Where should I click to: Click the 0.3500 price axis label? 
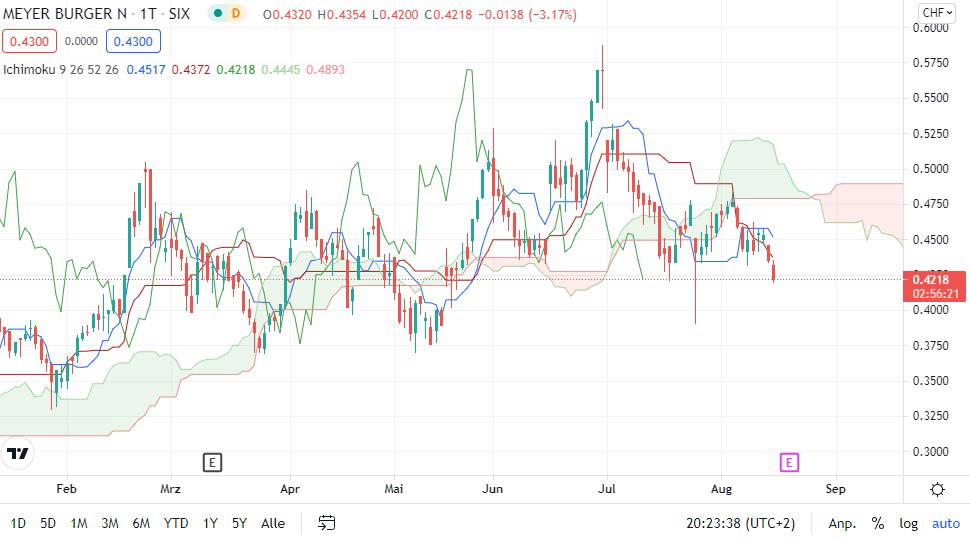tap(930, 380)
